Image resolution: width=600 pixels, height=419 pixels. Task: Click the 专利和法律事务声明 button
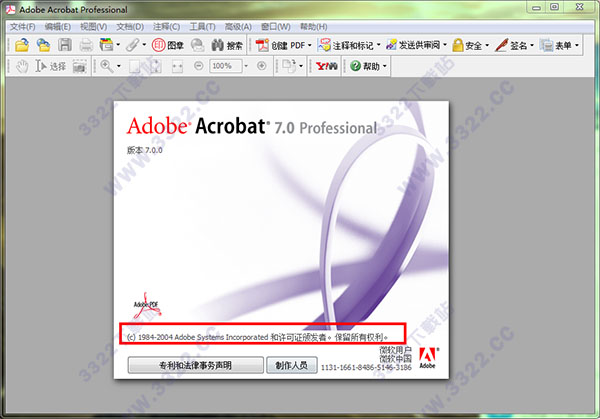pyautogui.click(x=196, y=365)
